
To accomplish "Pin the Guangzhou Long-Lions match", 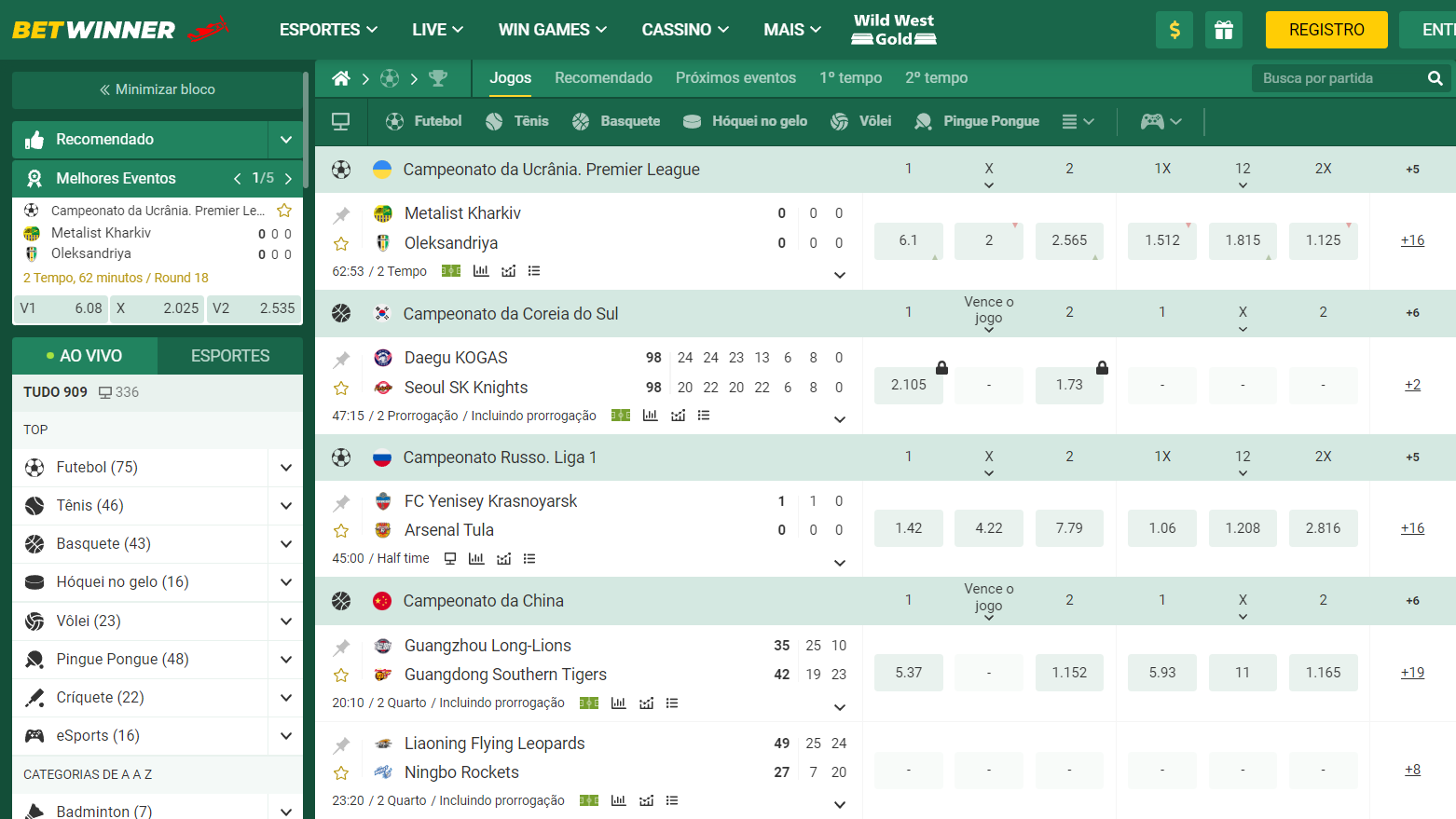I will [342, 648].
